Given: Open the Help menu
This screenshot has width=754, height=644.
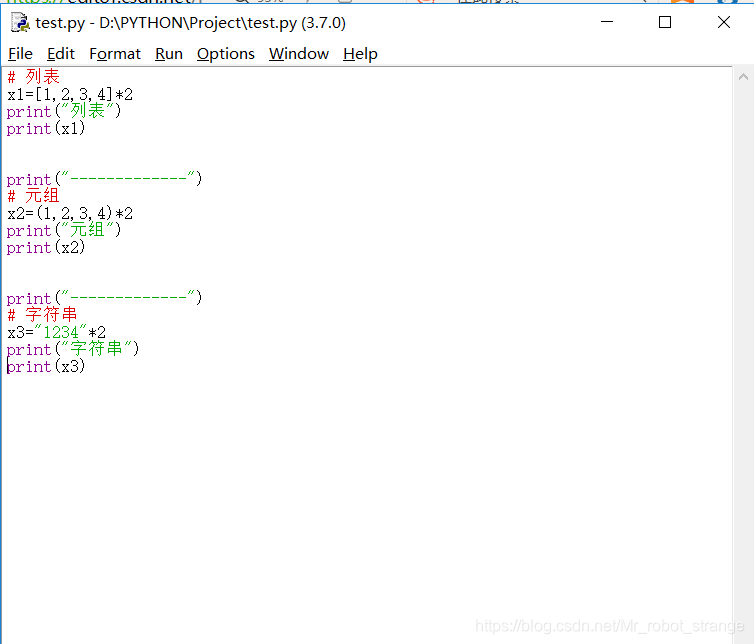Looking at the screenshot, I should coord(360,54).
